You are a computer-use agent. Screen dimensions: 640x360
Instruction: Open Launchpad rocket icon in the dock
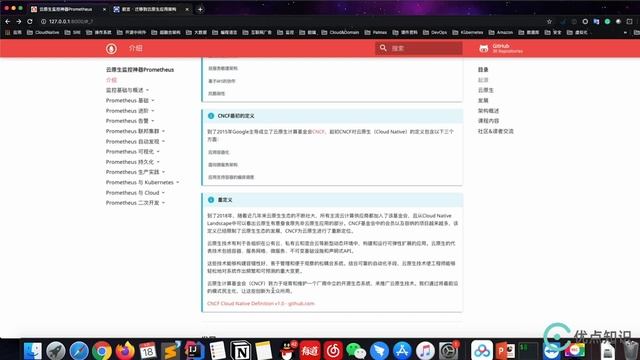point(56,351)
